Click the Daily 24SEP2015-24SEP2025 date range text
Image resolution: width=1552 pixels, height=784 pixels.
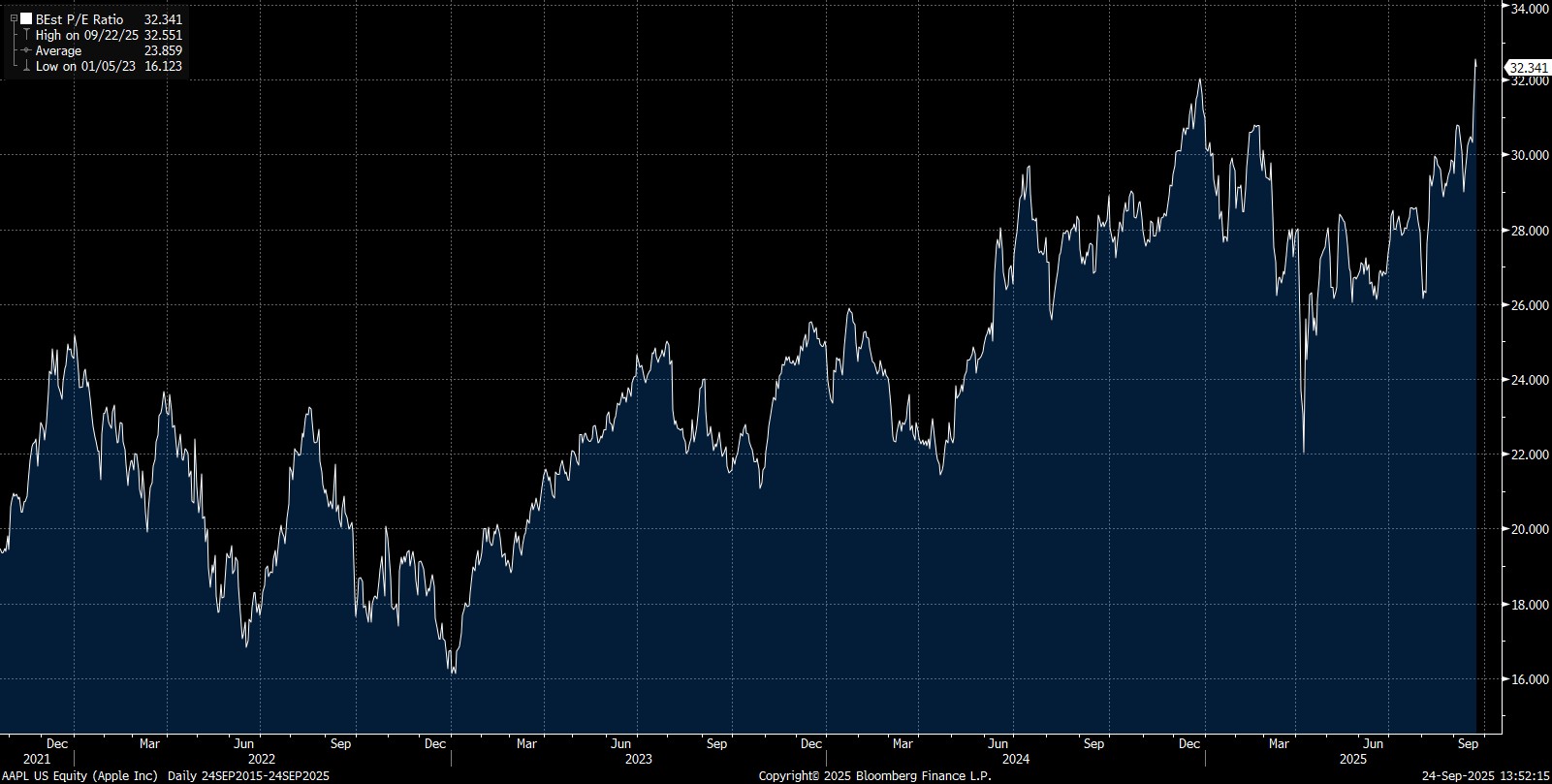coord(248,776)
